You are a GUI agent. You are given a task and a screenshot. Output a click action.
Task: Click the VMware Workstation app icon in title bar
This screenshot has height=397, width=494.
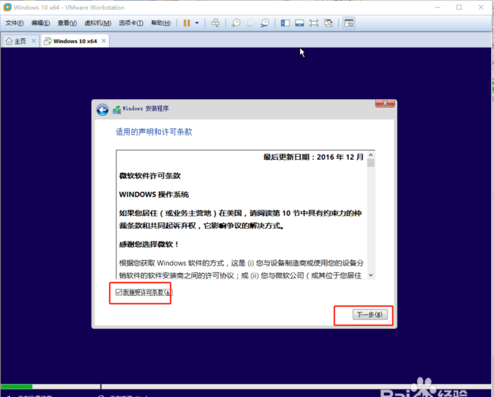(x=7, y=7)
